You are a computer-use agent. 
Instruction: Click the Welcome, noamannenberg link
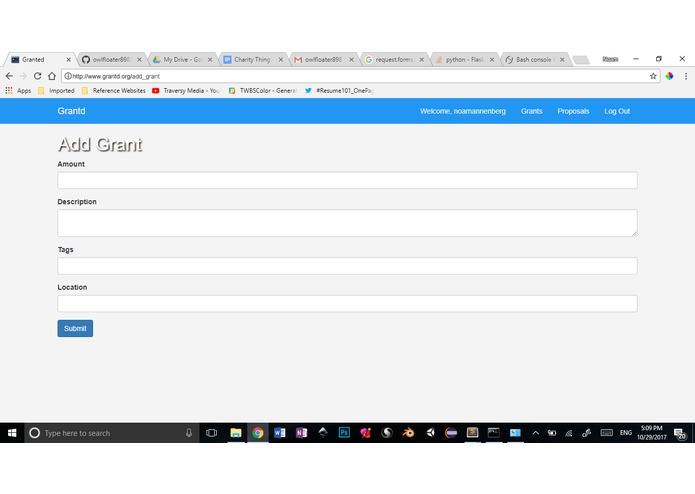[463, 111]
